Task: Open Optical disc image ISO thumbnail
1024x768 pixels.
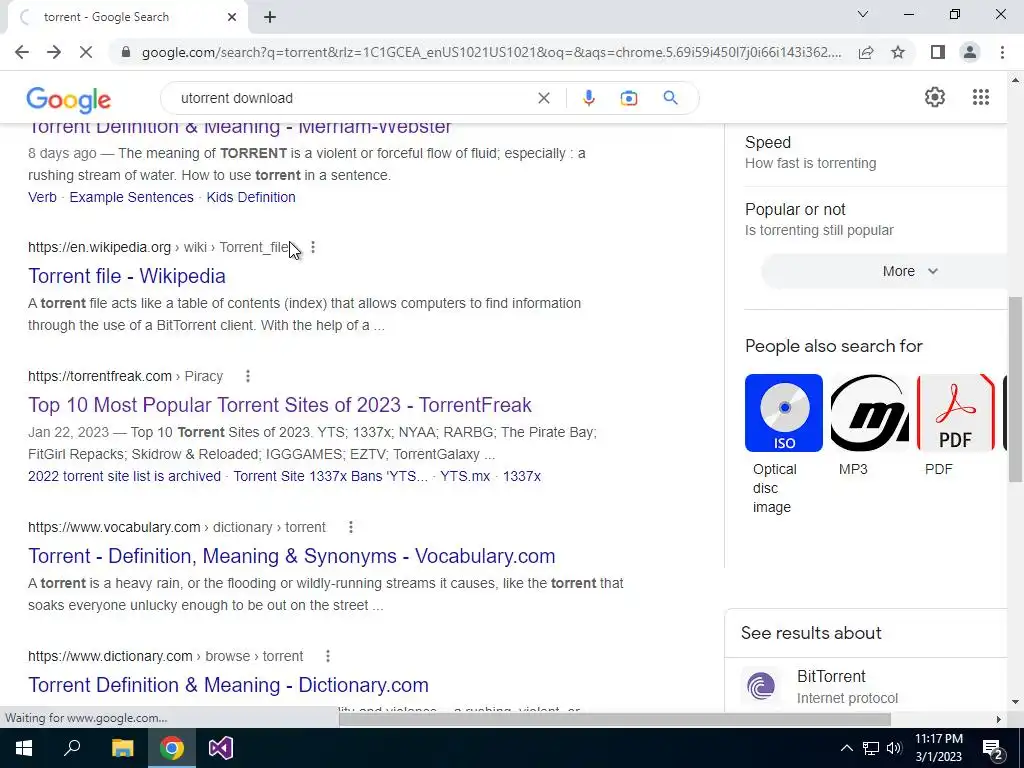Action: click(784, 413)
